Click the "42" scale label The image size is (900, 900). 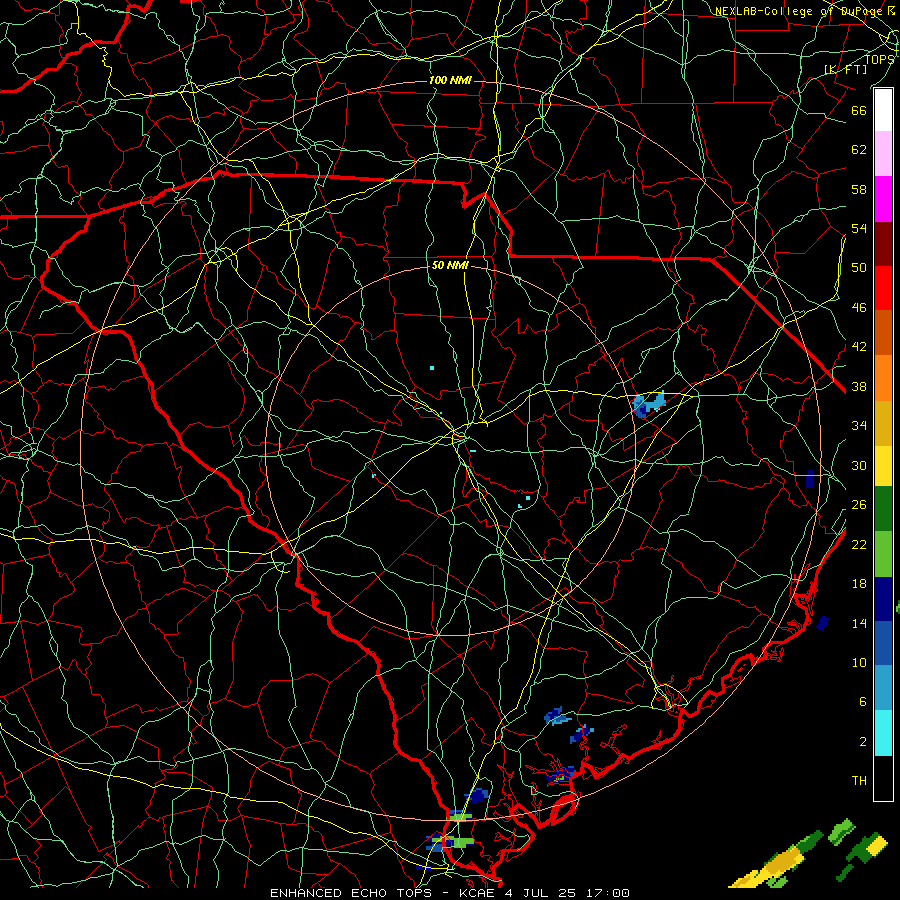859,347
